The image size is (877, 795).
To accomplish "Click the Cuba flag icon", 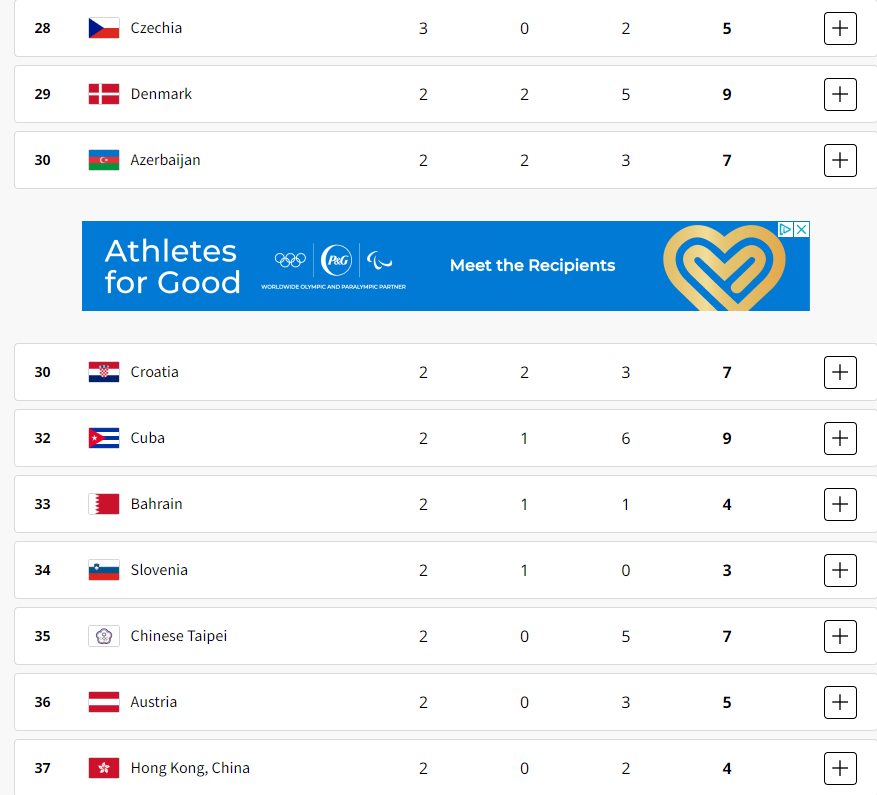I will [103, 438].
